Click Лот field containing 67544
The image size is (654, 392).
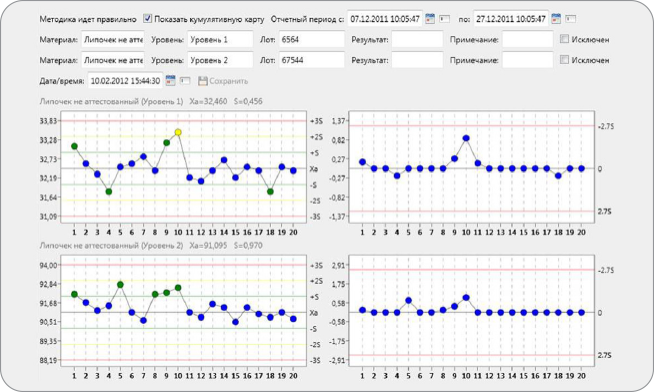[x=312, y=60]
